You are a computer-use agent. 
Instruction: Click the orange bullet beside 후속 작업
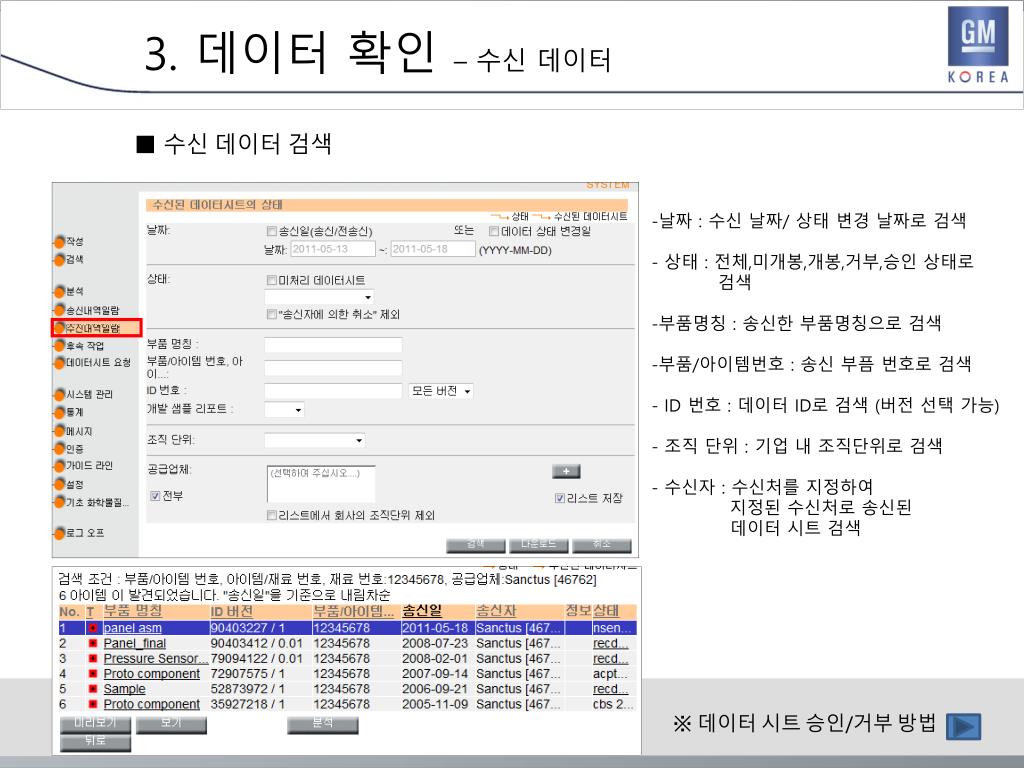click(59, 345)
